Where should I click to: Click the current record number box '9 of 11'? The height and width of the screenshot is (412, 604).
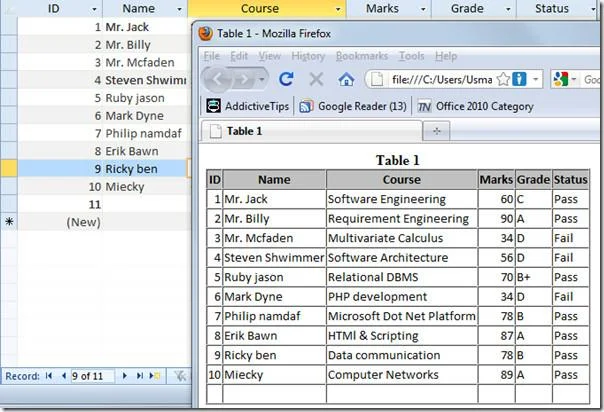click(92, 376)
